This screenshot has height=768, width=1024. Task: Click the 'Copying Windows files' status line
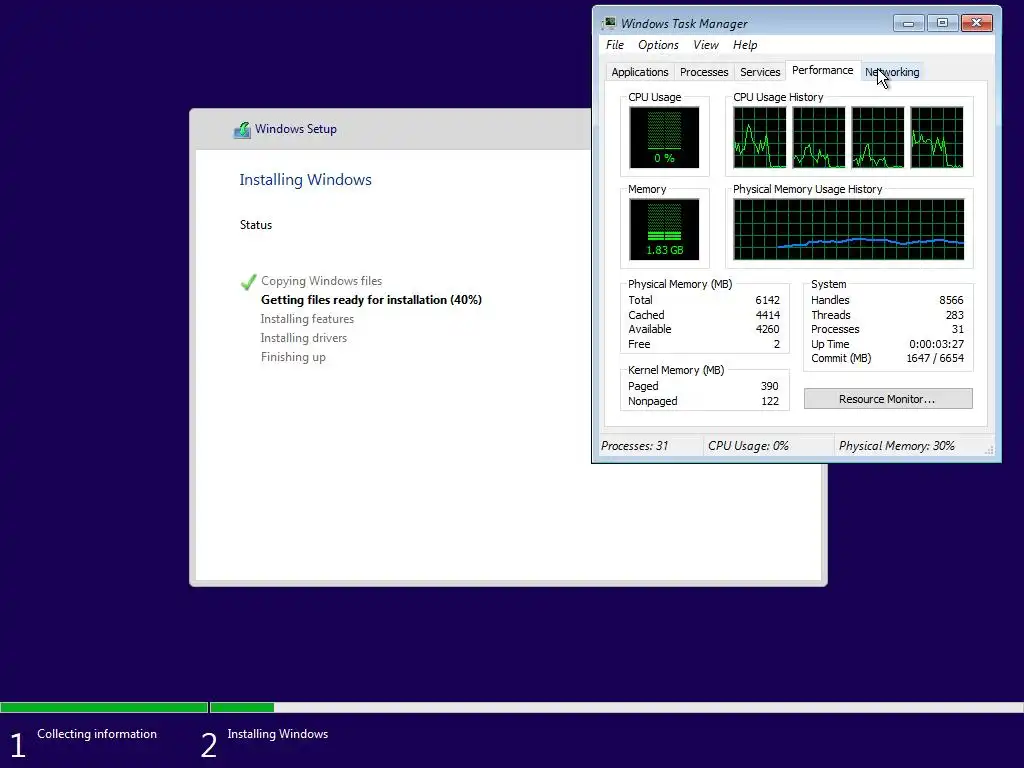point(321,281)
